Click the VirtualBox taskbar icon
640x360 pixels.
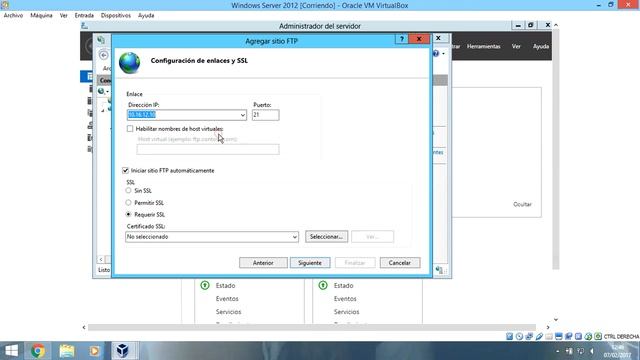coord(122,351)
